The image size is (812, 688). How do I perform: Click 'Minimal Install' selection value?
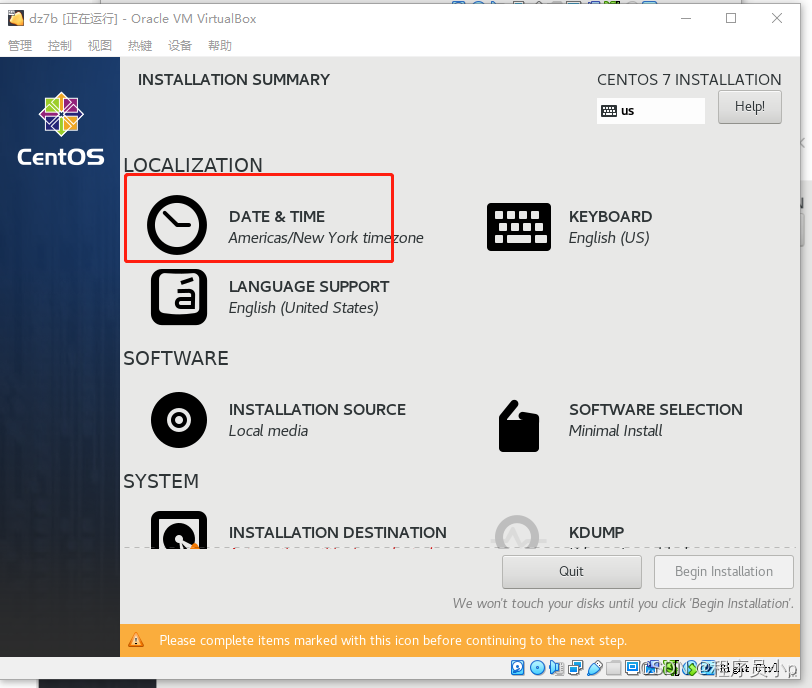tap(615, 431)
